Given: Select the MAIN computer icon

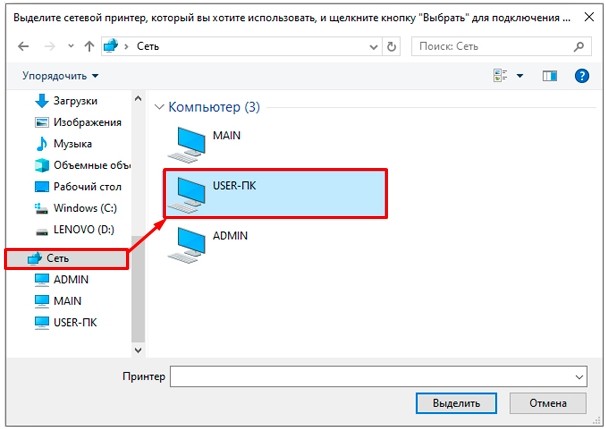Looking at the screenshot, I should (187, 145).
